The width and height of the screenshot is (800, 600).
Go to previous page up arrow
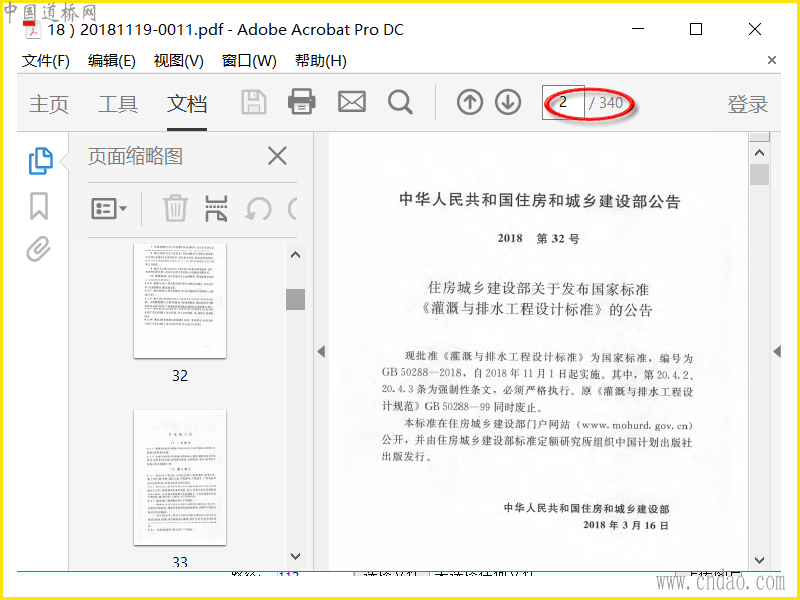click(x=470, y=102)
